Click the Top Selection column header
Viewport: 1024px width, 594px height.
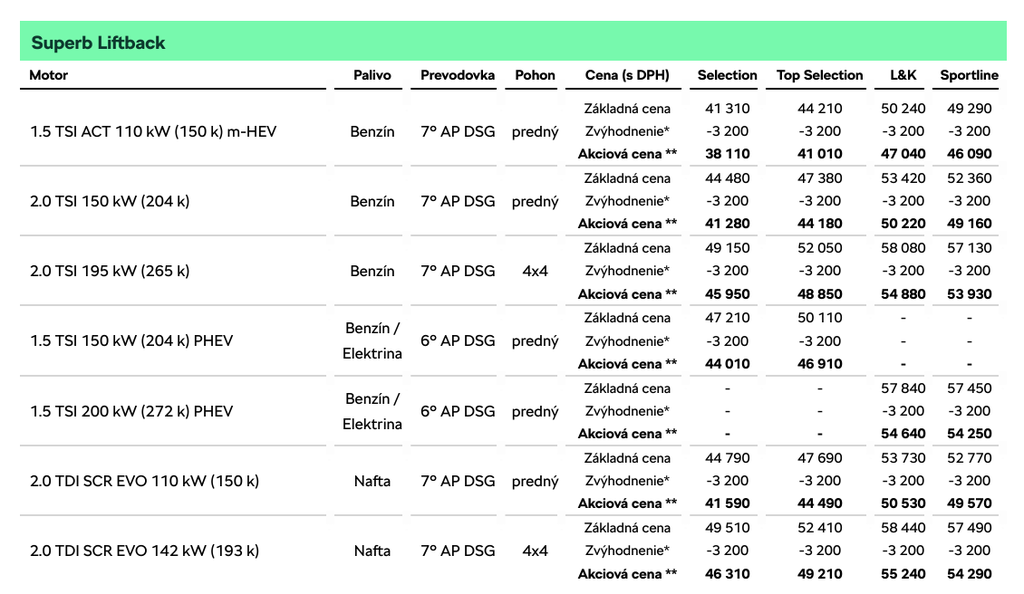point(819,75)
